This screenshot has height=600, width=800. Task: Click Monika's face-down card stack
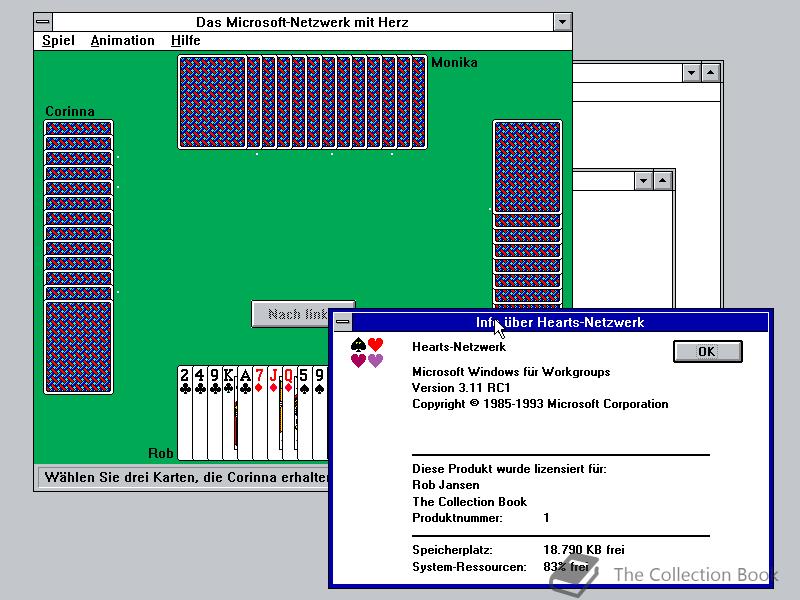303,102
